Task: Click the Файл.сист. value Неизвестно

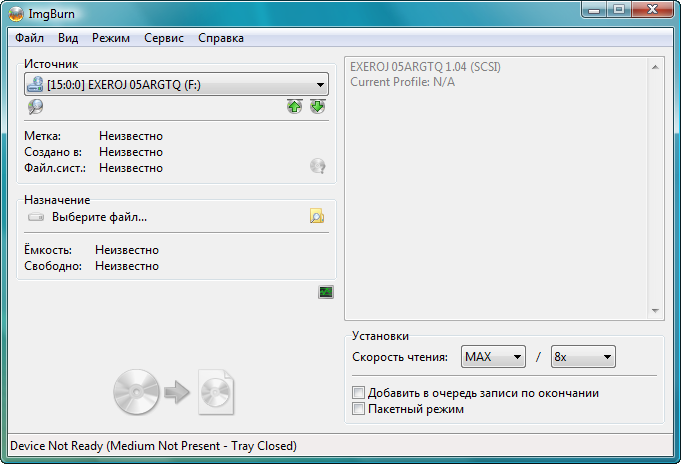Action: [x=131, y=168]
